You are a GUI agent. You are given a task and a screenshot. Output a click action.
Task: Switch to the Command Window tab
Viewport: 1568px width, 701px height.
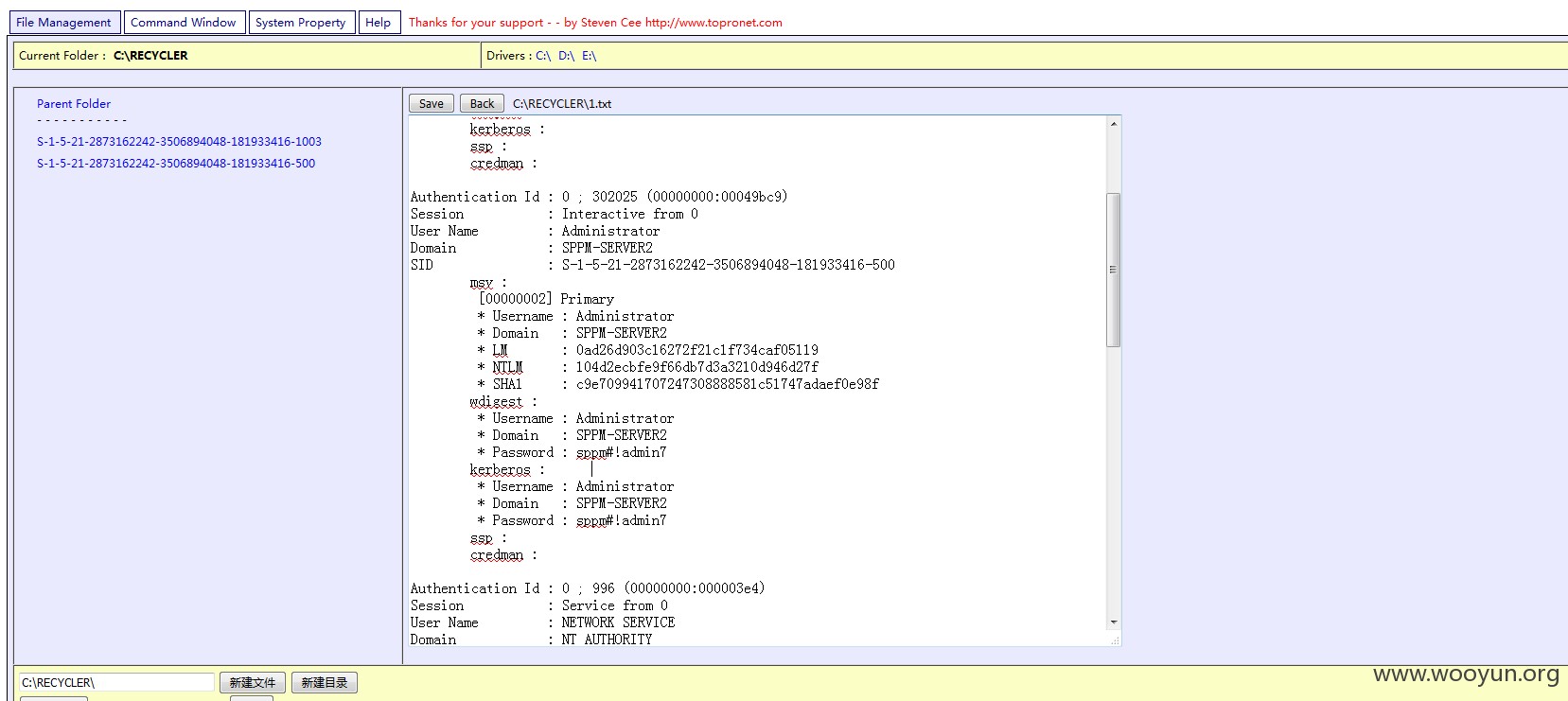click(184, 22)
